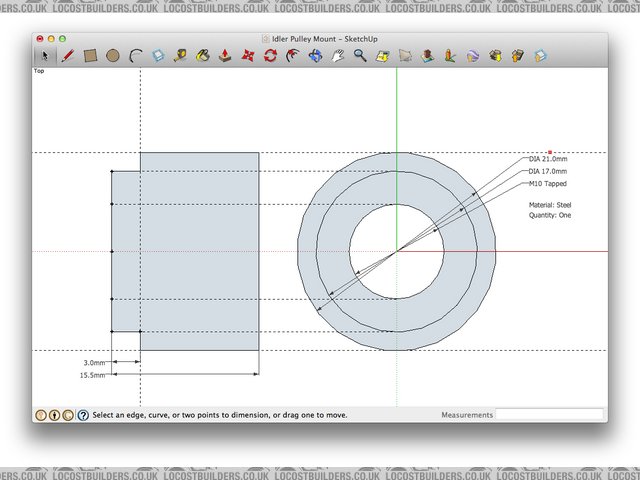Click the M10 Tapped annotation
The image size is (640, 480).
tap(547, 184)
